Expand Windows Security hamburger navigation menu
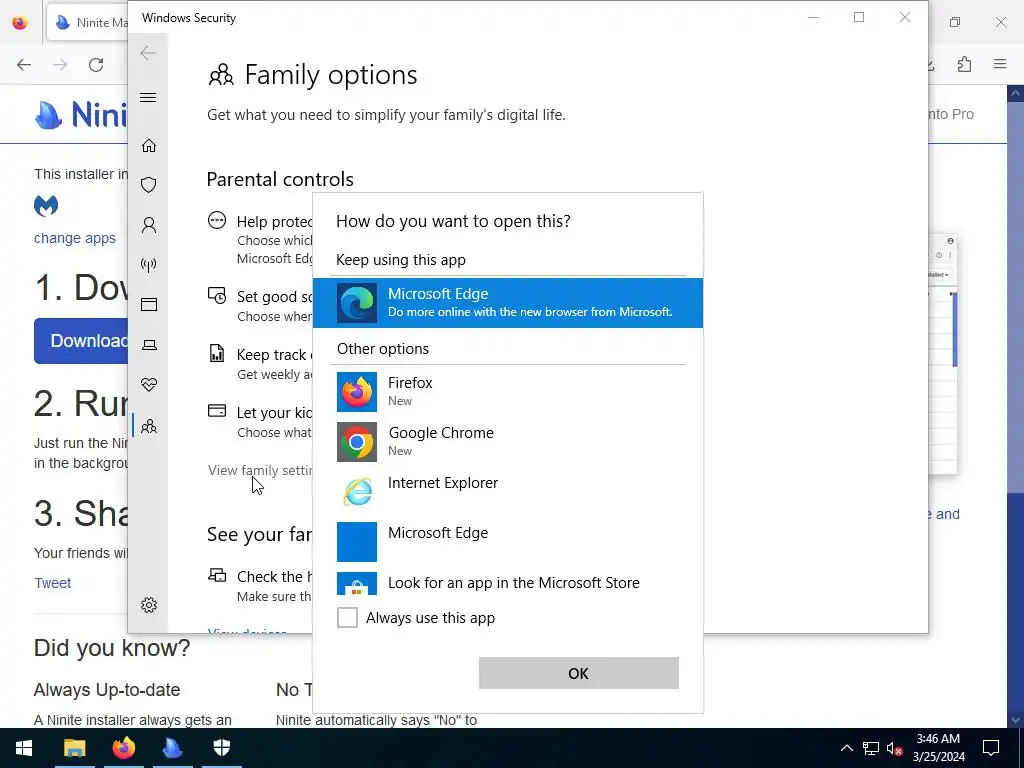Screen dimensions: 1024x768 click(148, 97)
